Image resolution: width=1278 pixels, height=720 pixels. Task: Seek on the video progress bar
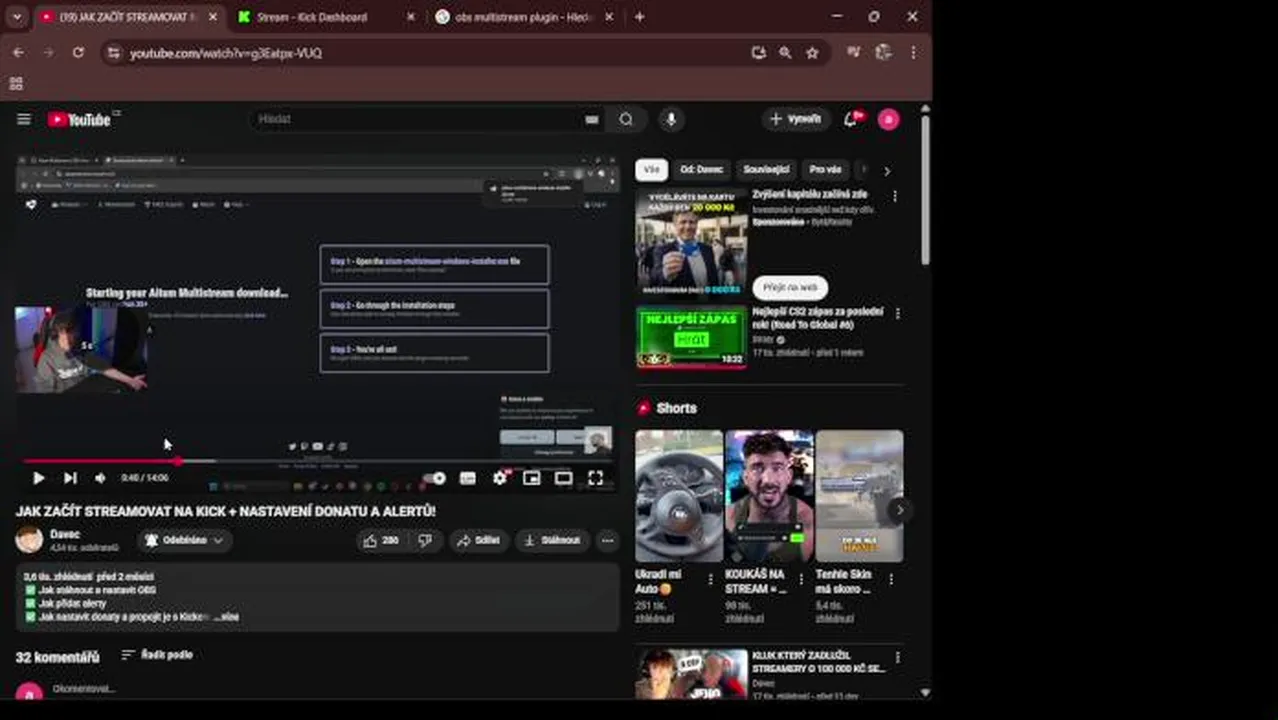tap(318, 461)
